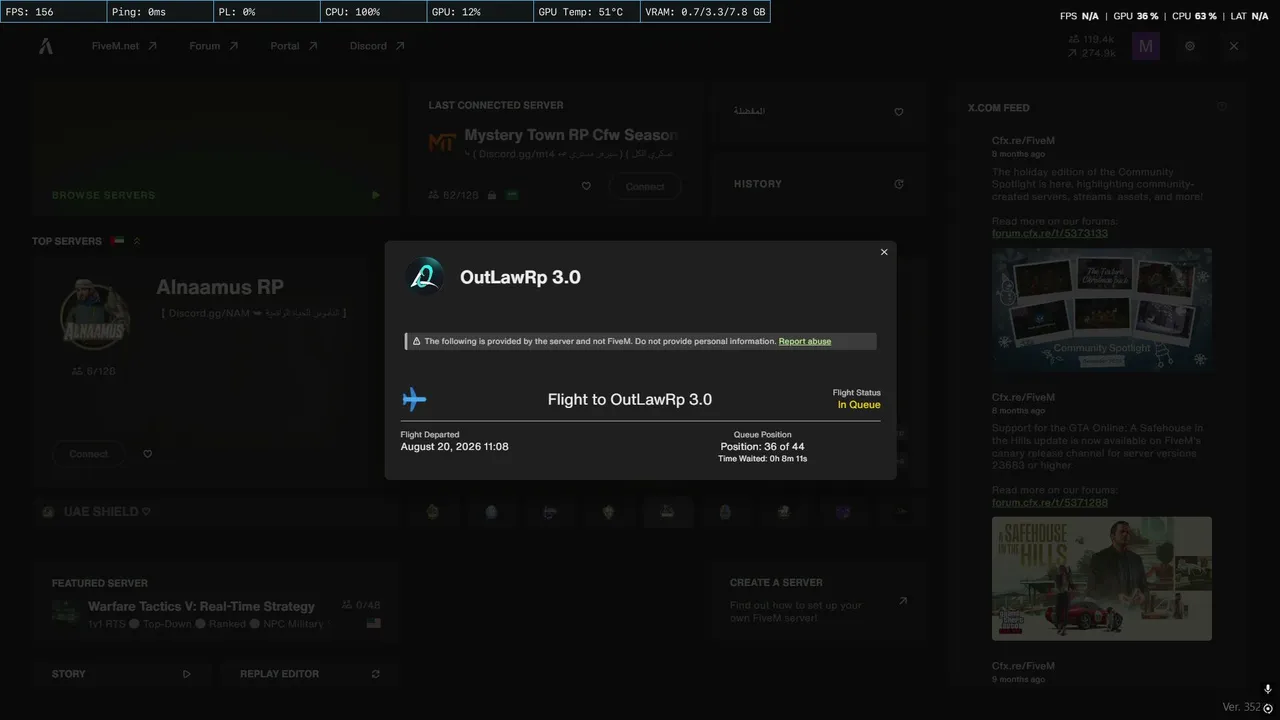This screenshot has height=720, width=1280.
Task: Open forum.cfx.re/t/5373133 link
Action: (1050, 233)
